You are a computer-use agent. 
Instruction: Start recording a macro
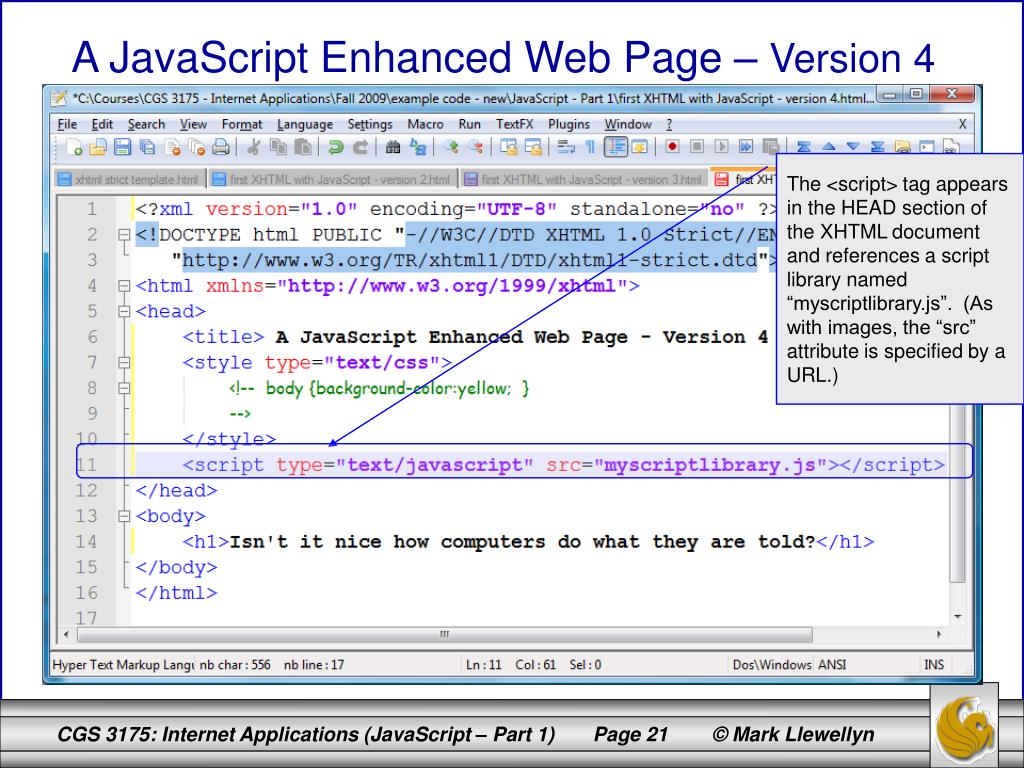[672, 147]
